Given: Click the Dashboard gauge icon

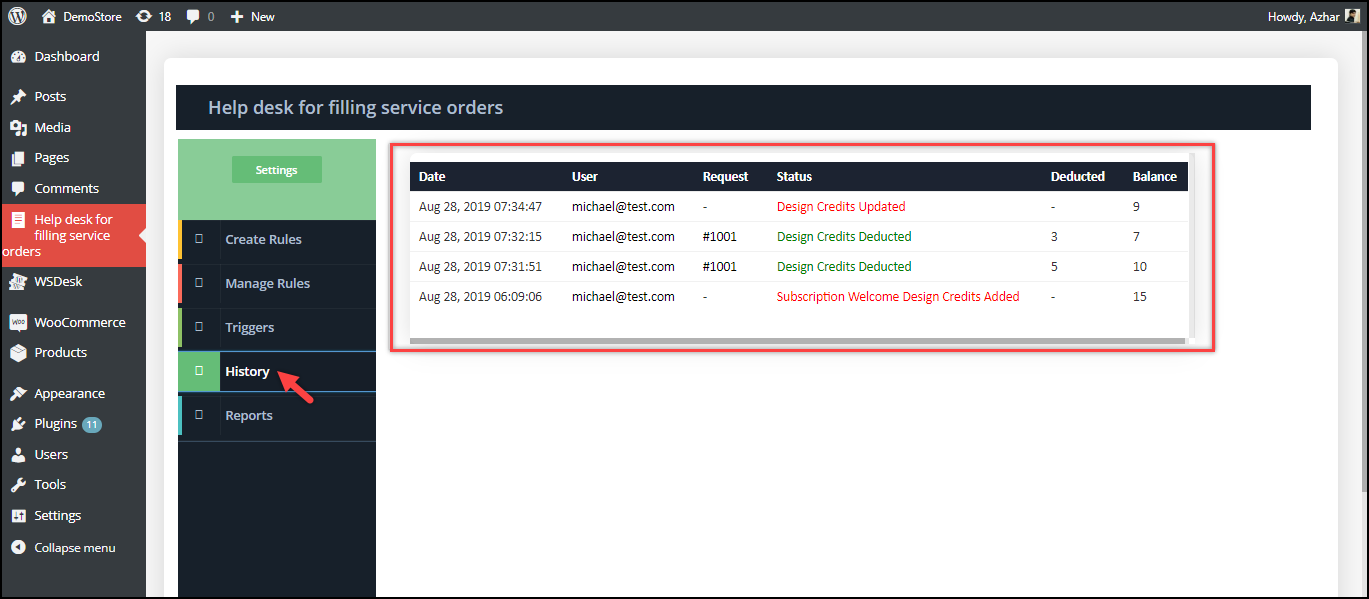Looking at the screenshot, I should (18, 57).
